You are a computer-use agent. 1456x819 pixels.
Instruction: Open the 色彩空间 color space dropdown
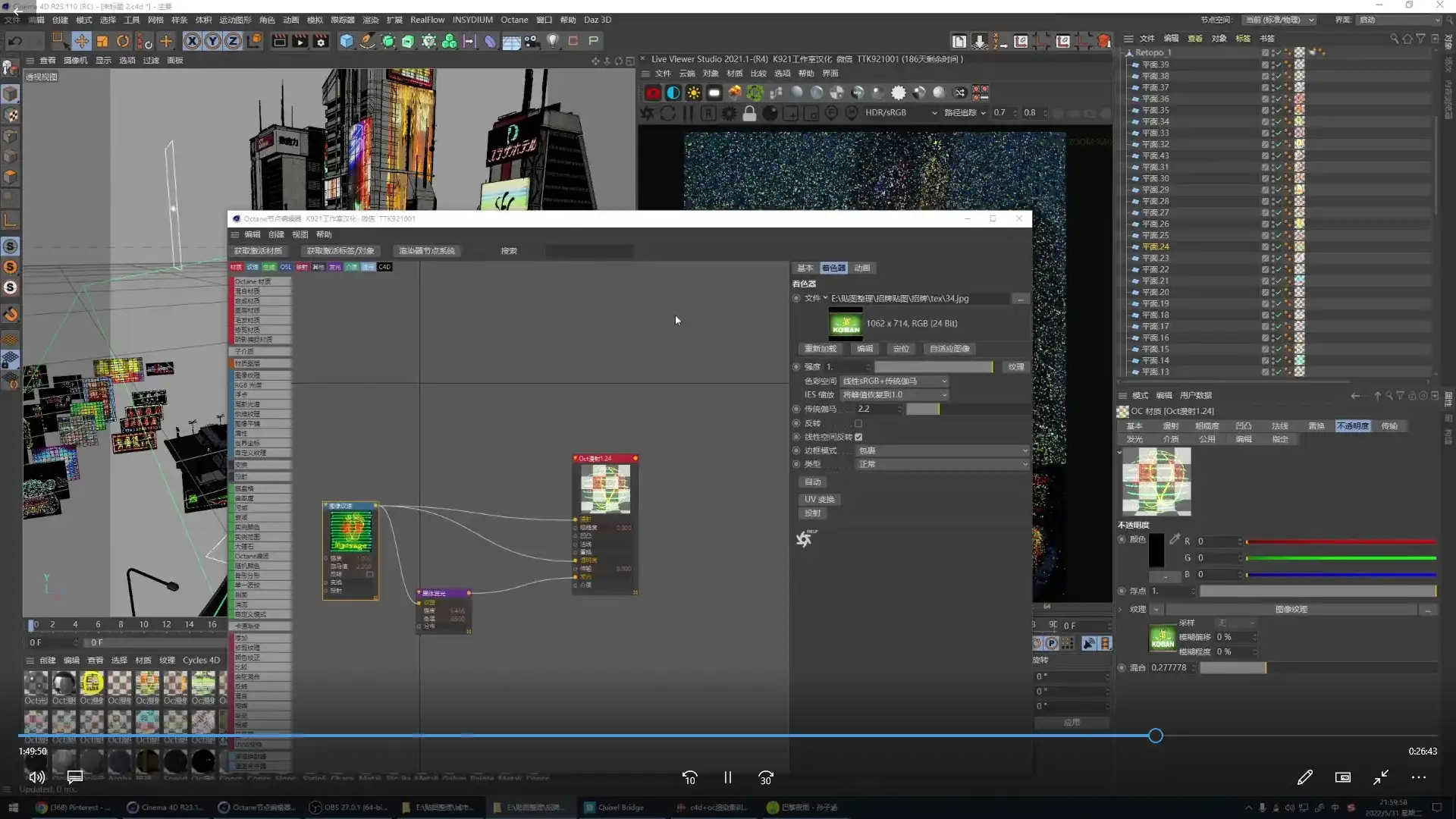895,381
